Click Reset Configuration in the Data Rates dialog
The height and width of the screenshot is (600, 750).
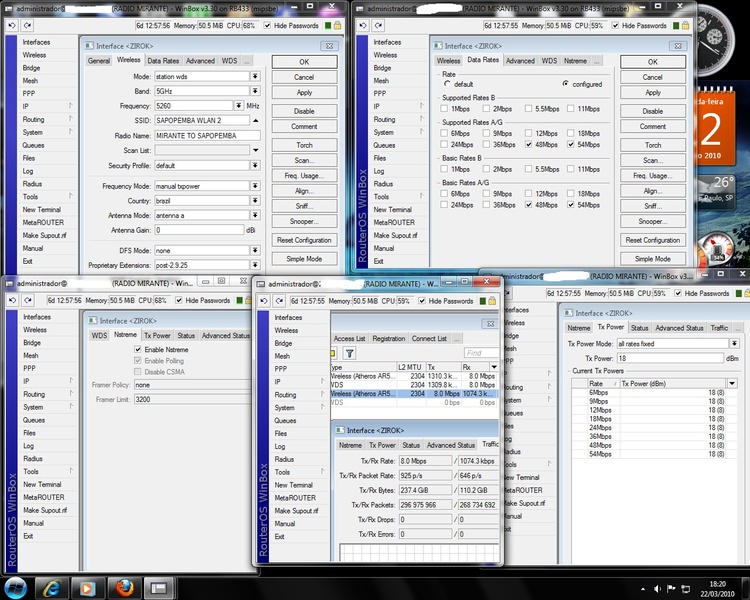point(653,240)
